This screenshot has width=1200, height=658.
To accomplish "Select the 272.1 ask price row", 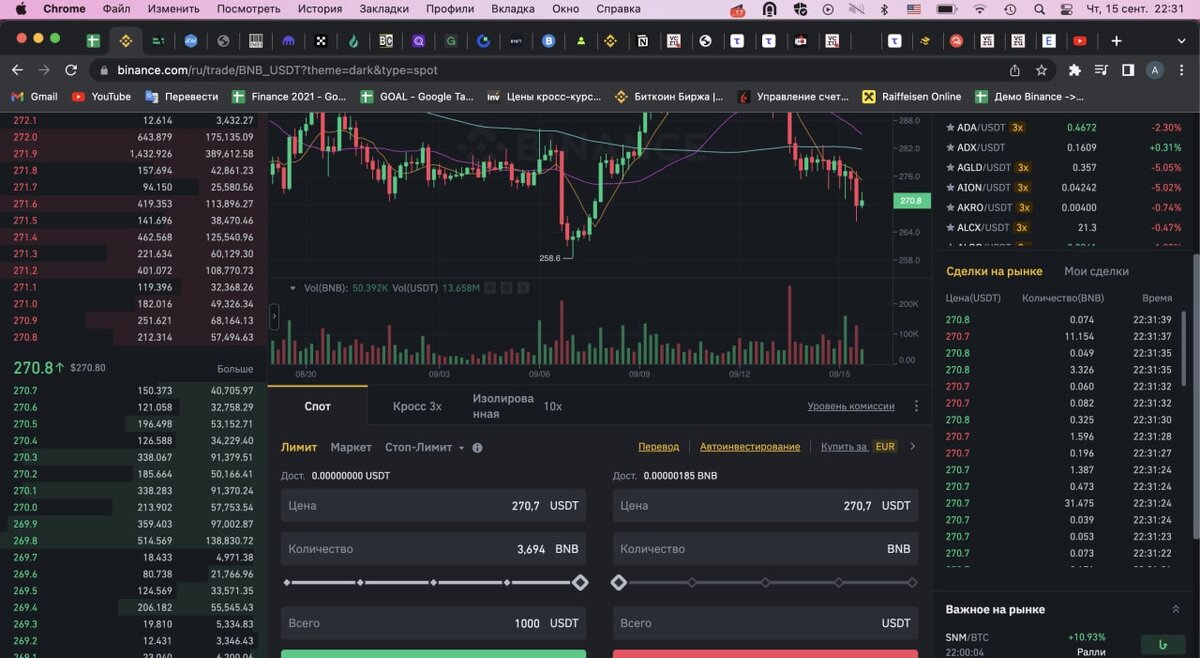I will (x=134, y=120).
